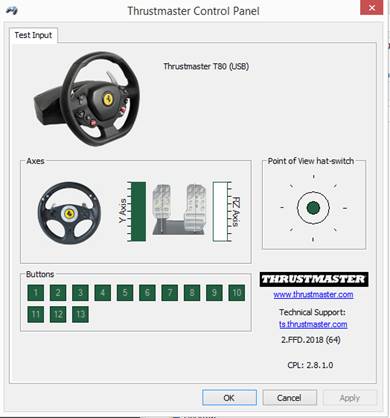Click button indicator number 8
Screen dimensions: 390x418
tap(192, 293)
